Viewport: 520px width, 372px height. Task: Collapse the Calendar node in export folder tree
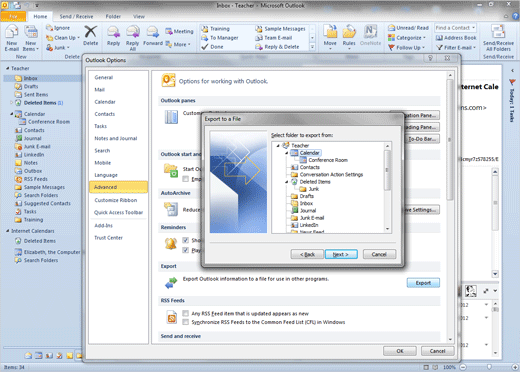coord(286,153)
